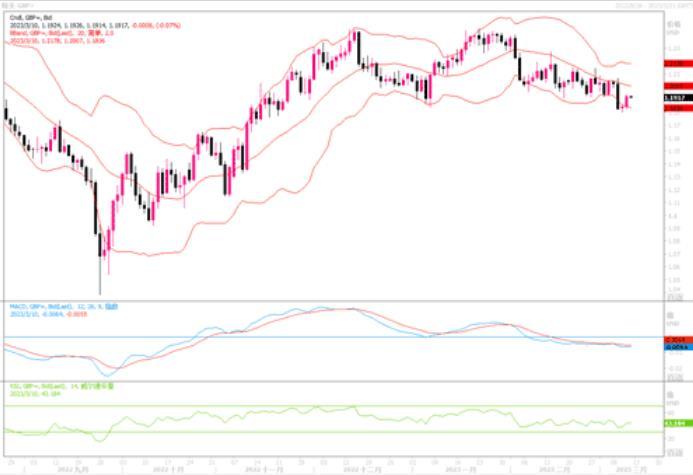The height and width of the screenshot is (475, 693).
Task: Click the price axis heading with USD
Action: click(x=673, y=28)
